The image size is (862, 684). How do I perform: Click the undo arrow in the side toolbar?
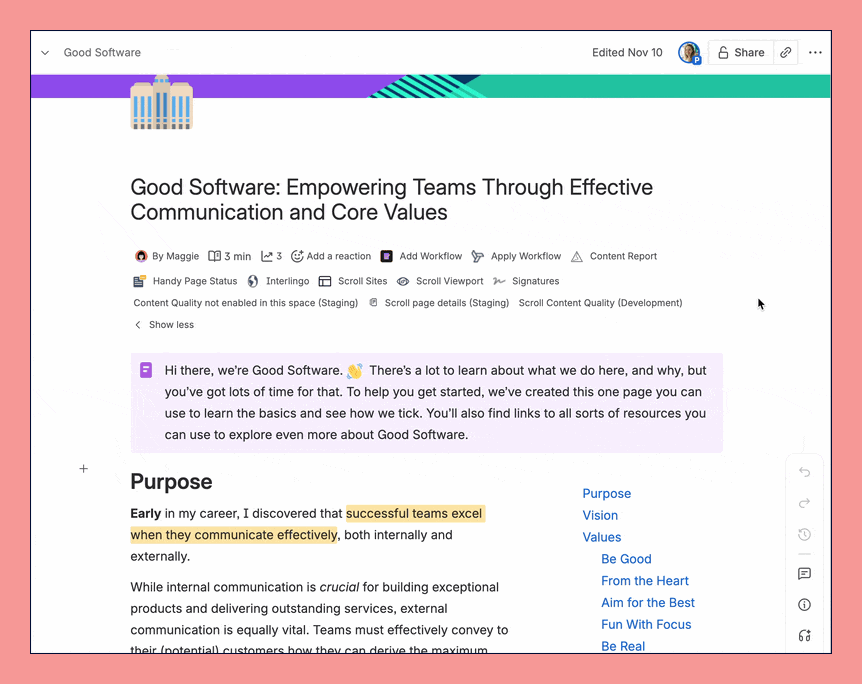click(x=804, y=471)
